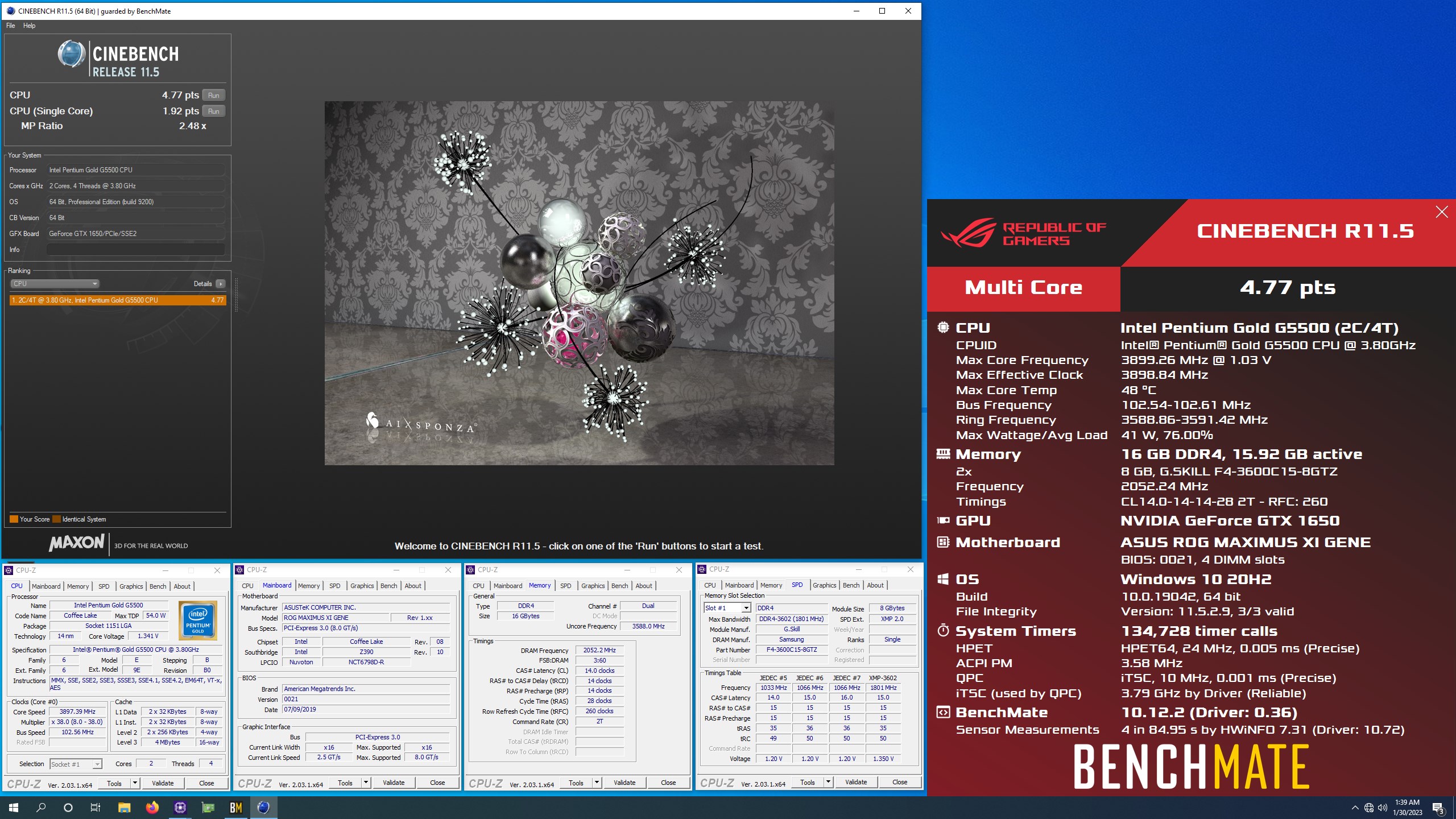Image resolution: width=1456 pixels, height=819 pixels.
Task: Click the Cinebench sphere logo
Action: (72, 54)
